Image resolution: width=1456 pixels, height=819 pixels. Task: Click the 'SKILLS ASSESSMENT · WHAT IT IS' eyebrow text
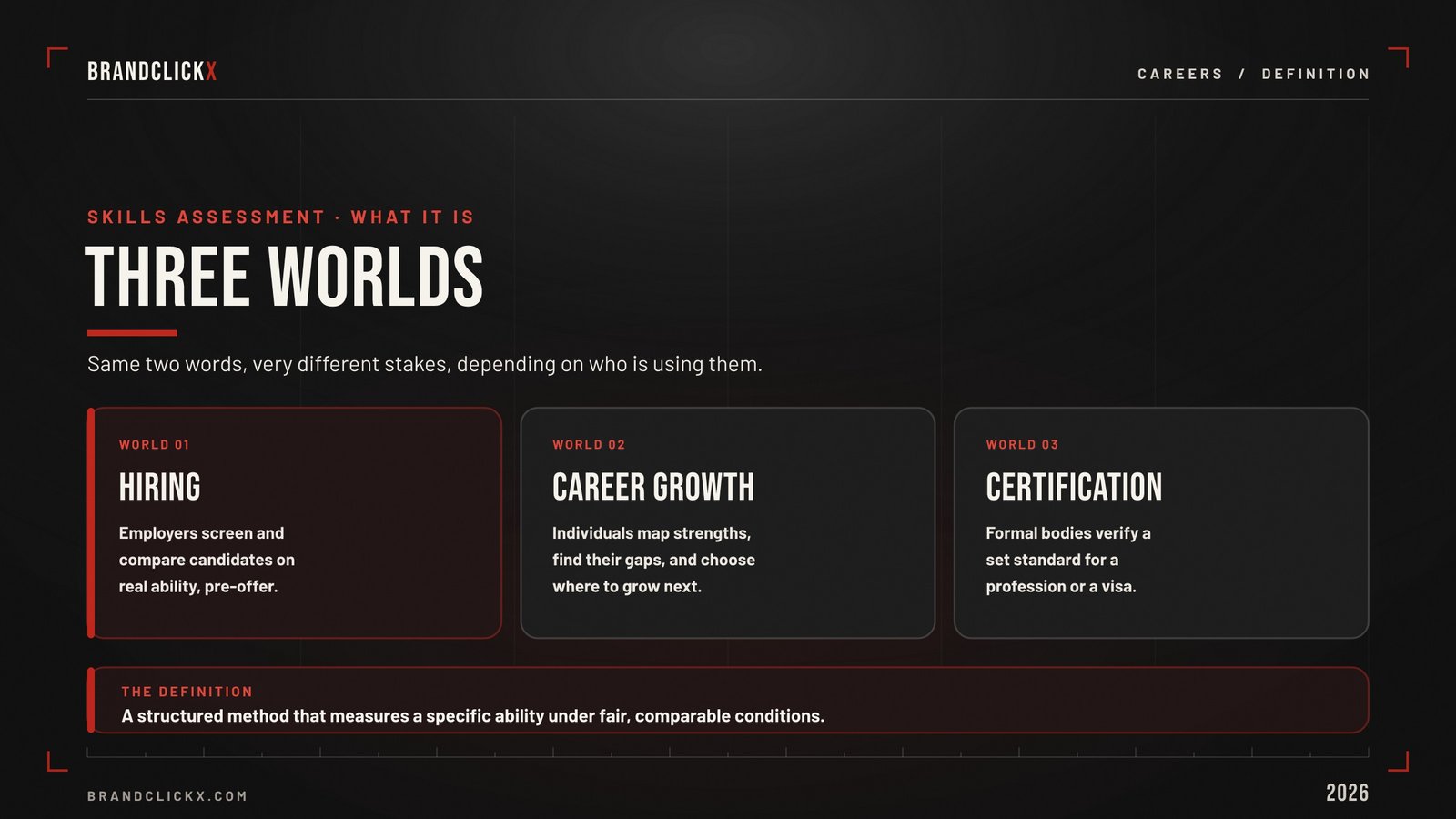tap(281, 217)
